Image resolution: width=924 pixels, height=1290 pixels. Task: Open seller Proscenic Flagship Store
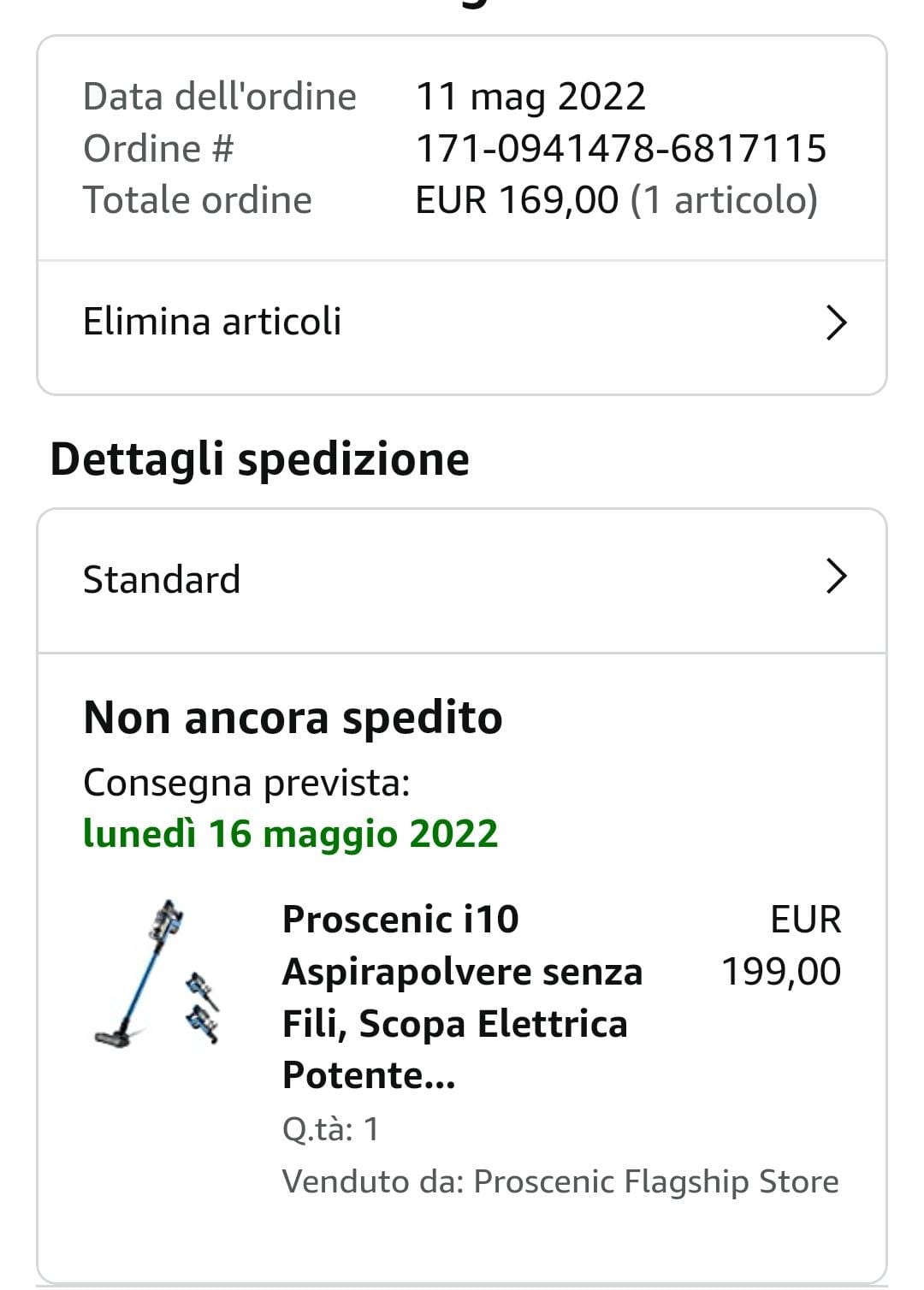point(655,1181)
